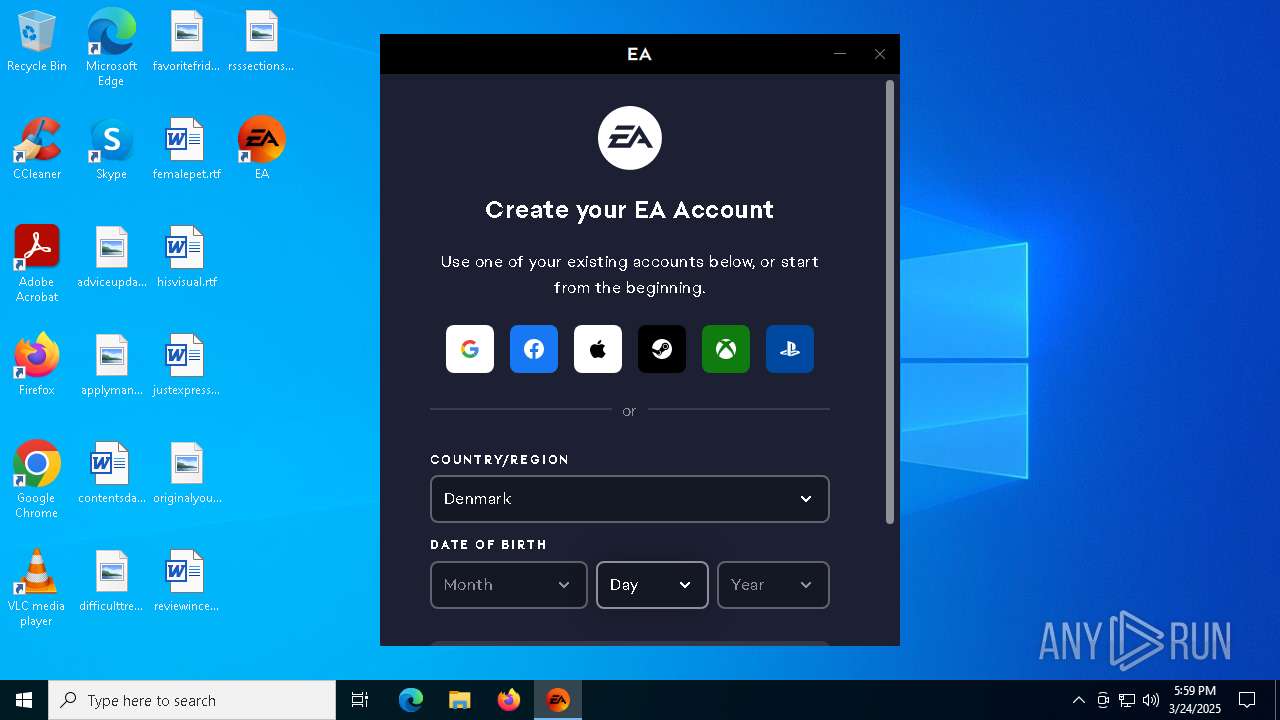Viewport: 1280px width, 720px height.
Task: Select Skype desktop shortcut
Action: coord(111,149)
